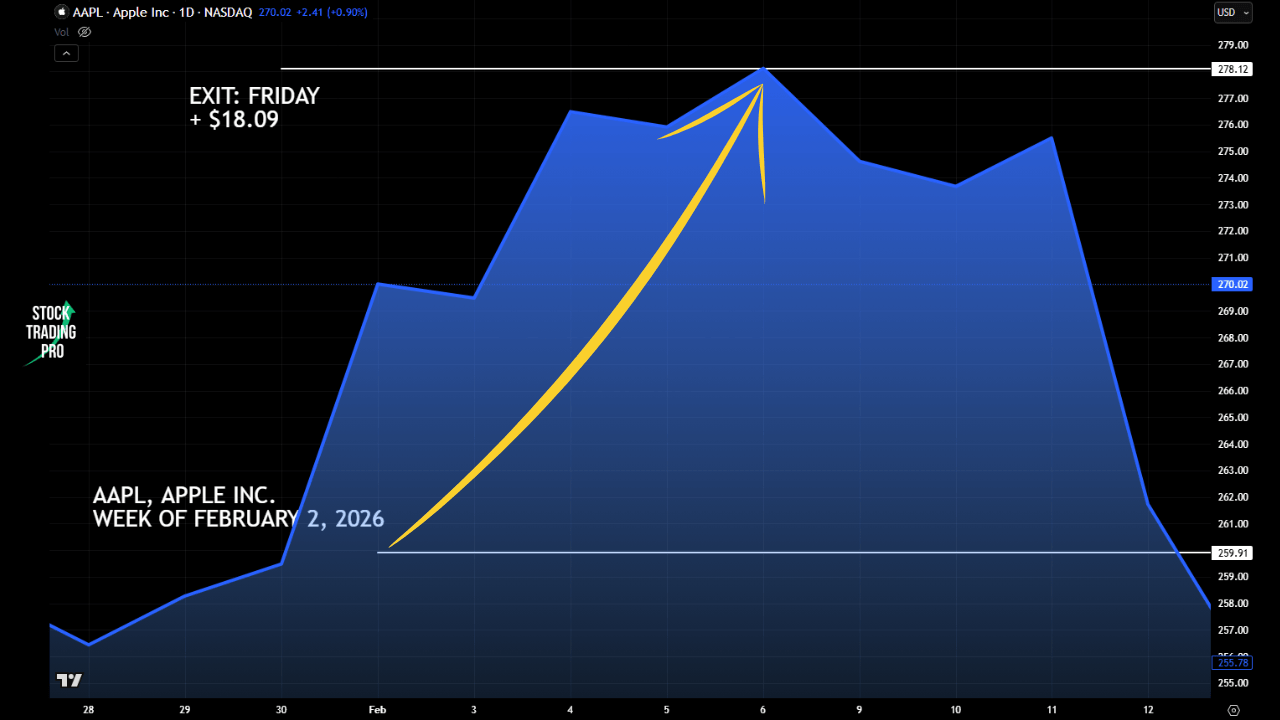Select the Vol indicator label

(62, 32)
